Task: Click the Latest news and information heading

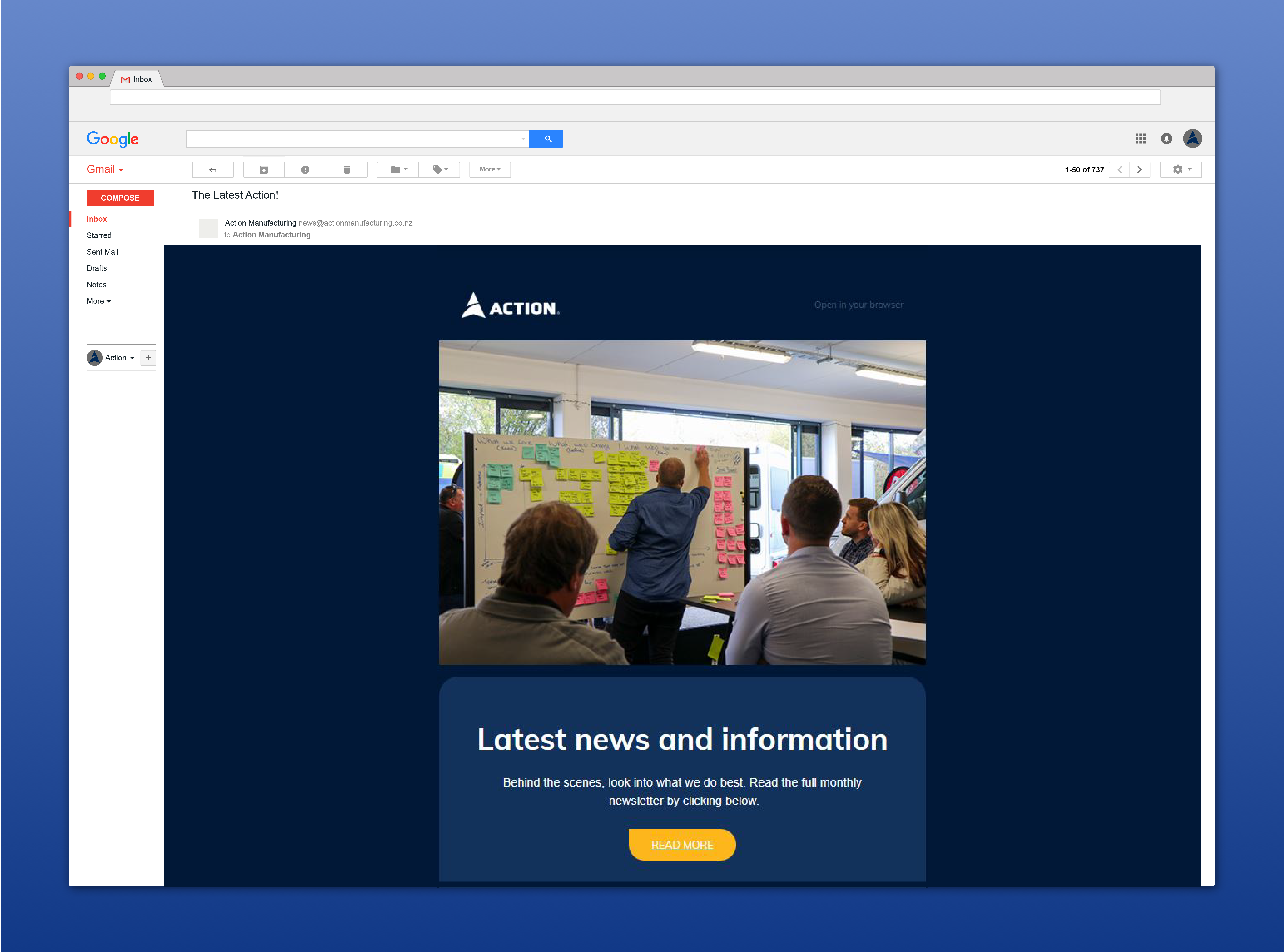Action: pos(682,739)
